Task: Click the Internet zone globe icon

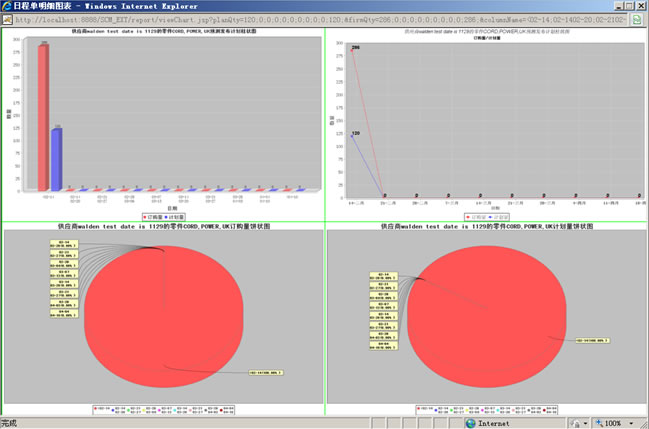Action: (x=470, y=423)
